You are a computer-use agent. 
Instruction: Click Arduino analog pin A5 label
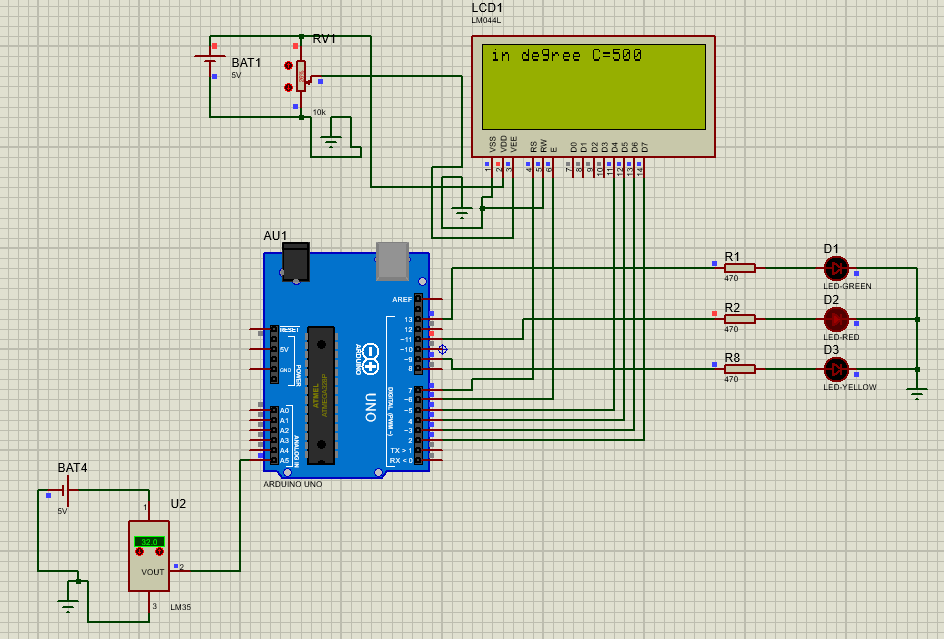point(284,461)
